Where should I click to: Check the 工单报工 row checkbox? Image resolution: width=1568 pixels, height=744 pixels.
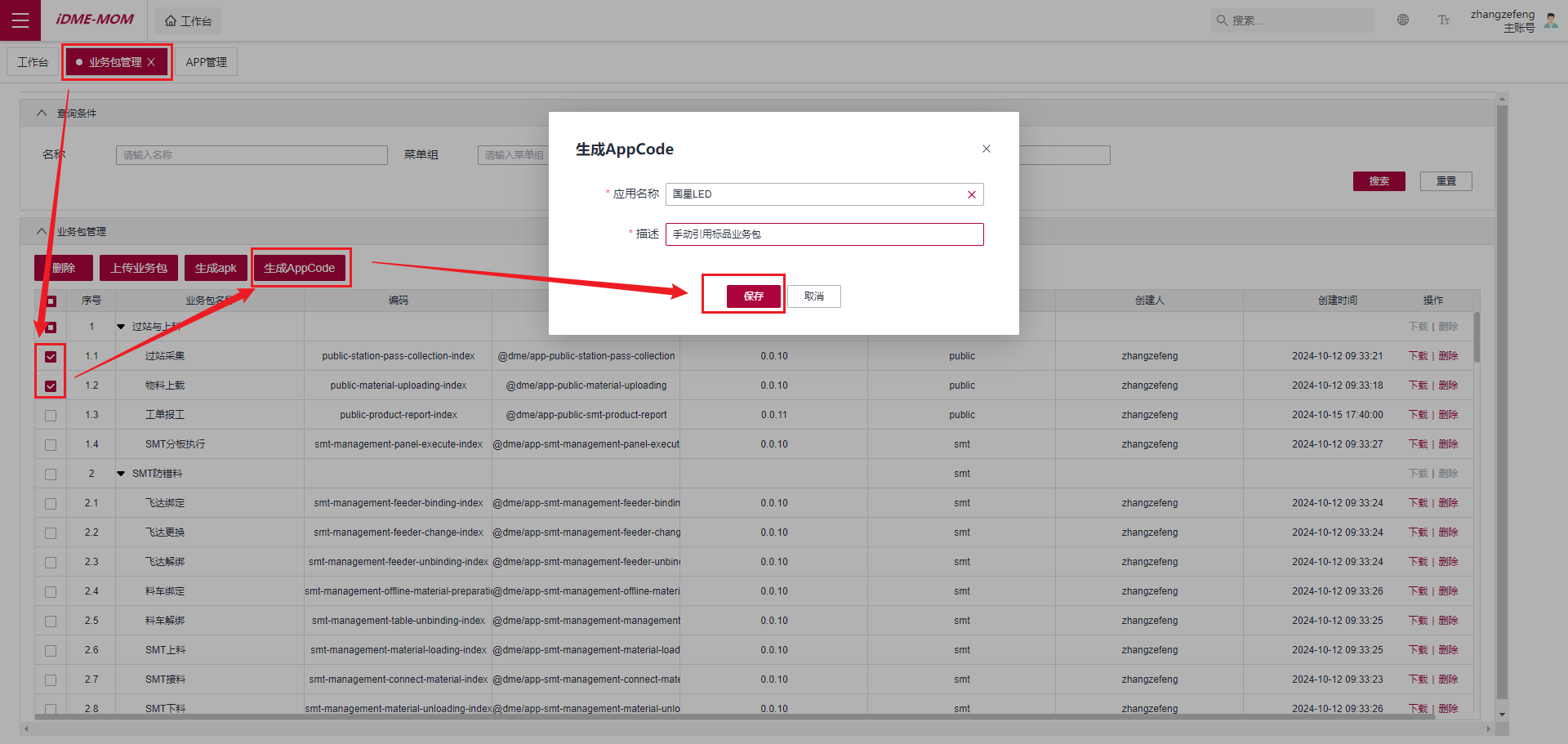pyautogui.click(x=51, y=416)
